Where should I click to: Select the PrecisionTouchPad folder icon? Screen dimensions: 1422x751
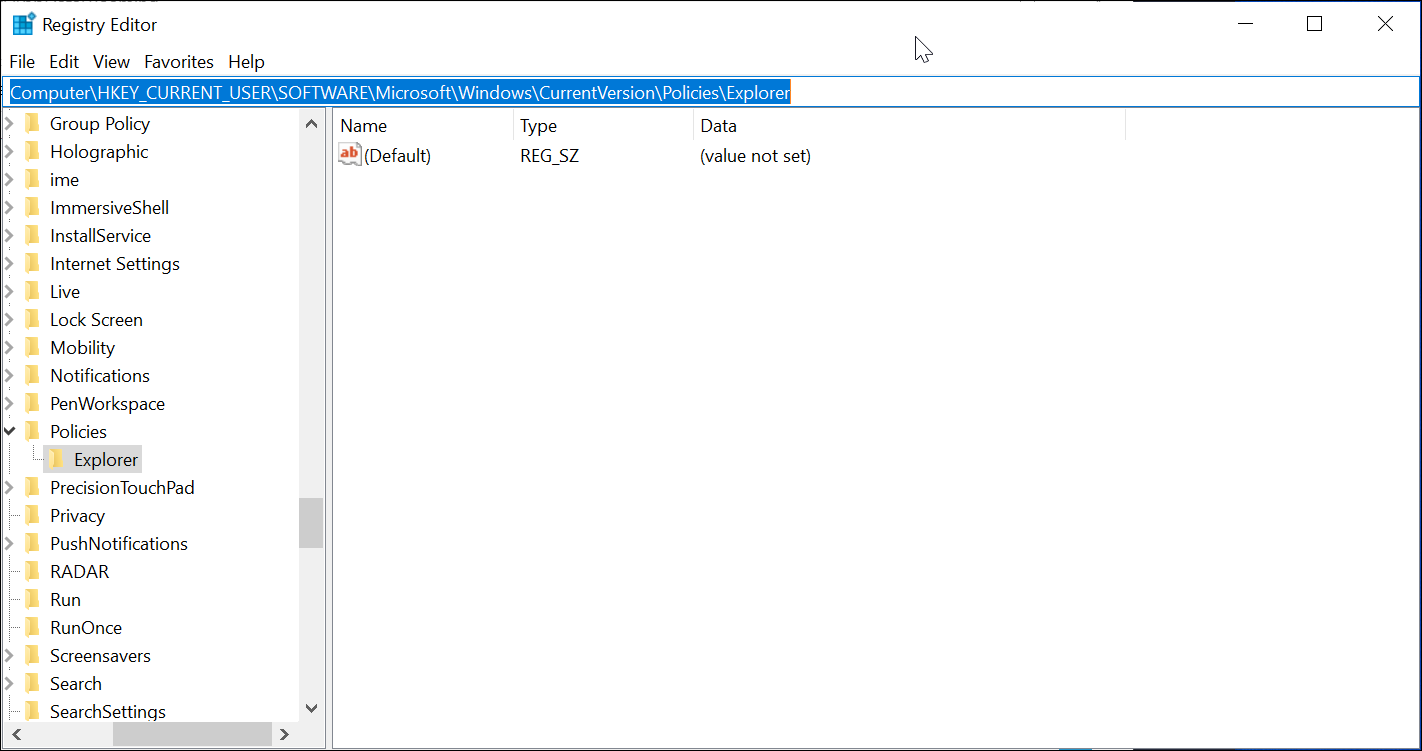pyautogui.click(x=33, y=488)
